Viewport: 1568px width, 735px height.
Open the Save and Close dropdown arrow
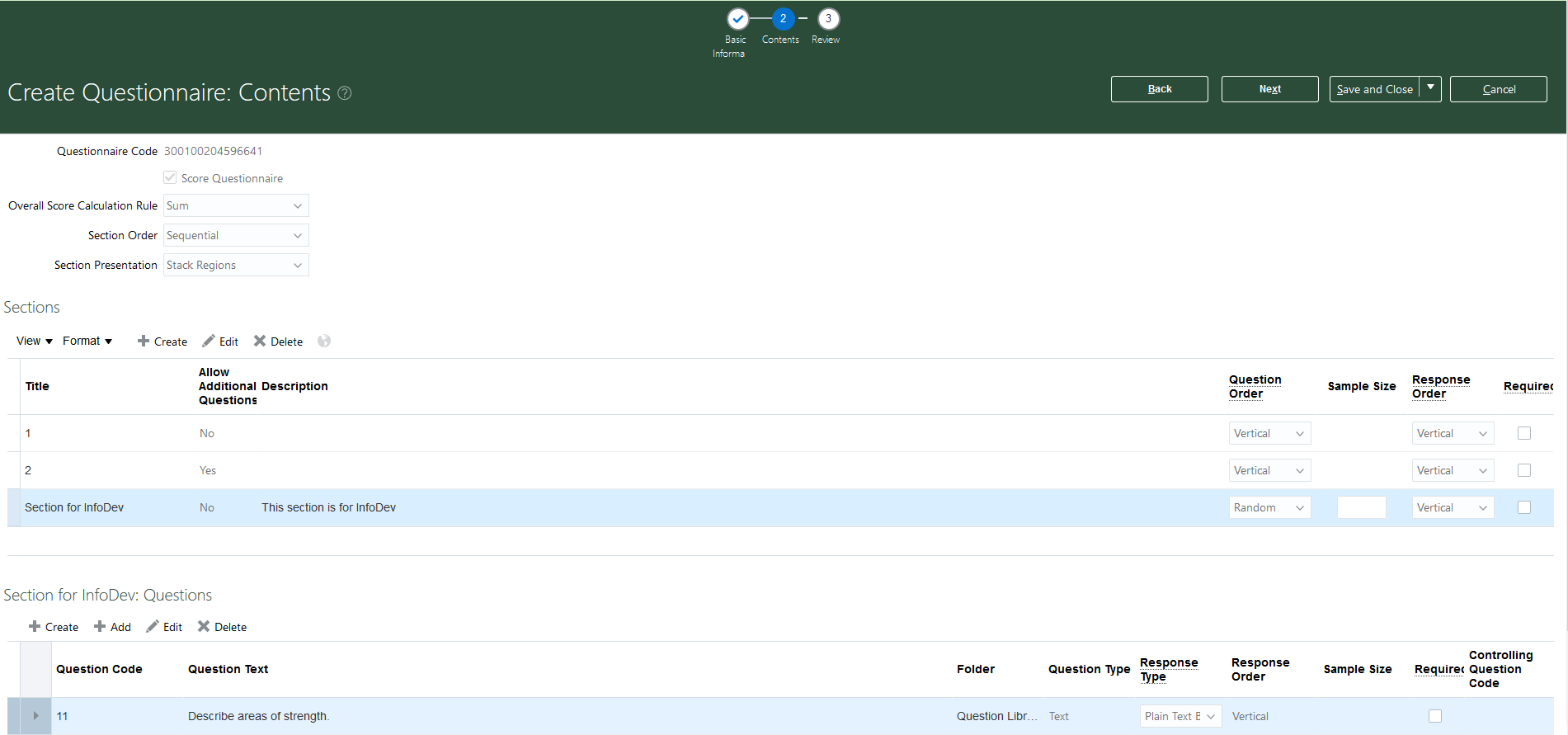1430,88
